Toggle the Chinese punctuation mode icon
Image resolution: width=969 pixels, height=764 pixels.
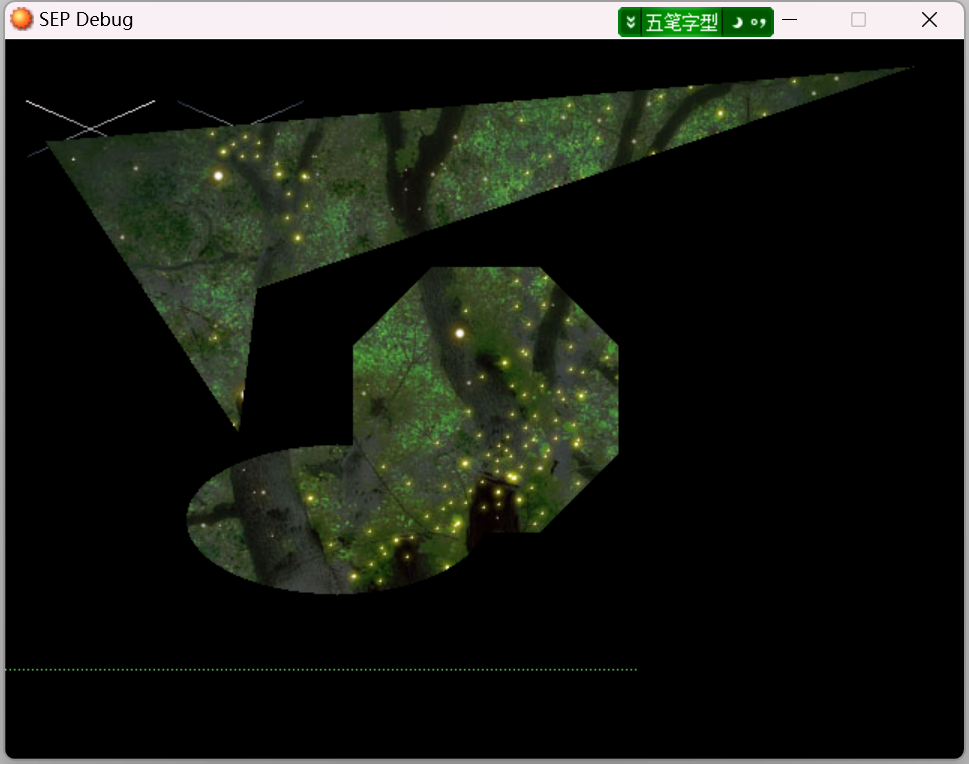pos(758,23)
